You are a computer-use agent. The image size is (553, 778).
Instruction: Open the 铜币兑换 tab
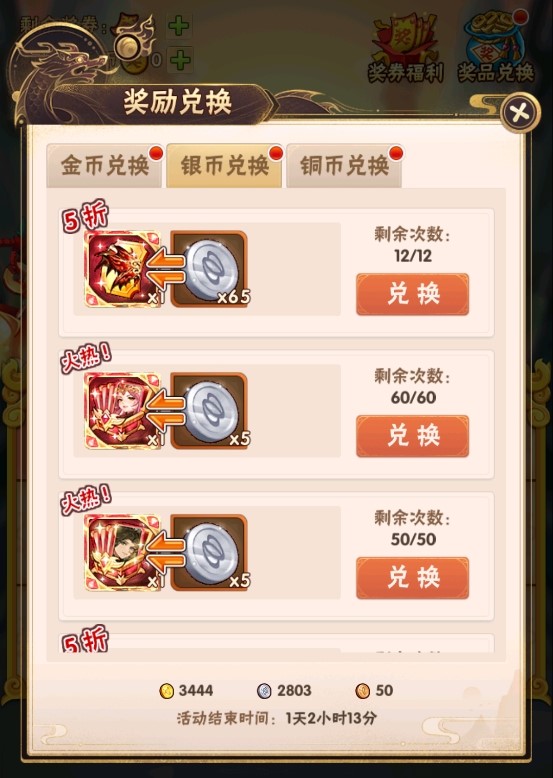344,166
